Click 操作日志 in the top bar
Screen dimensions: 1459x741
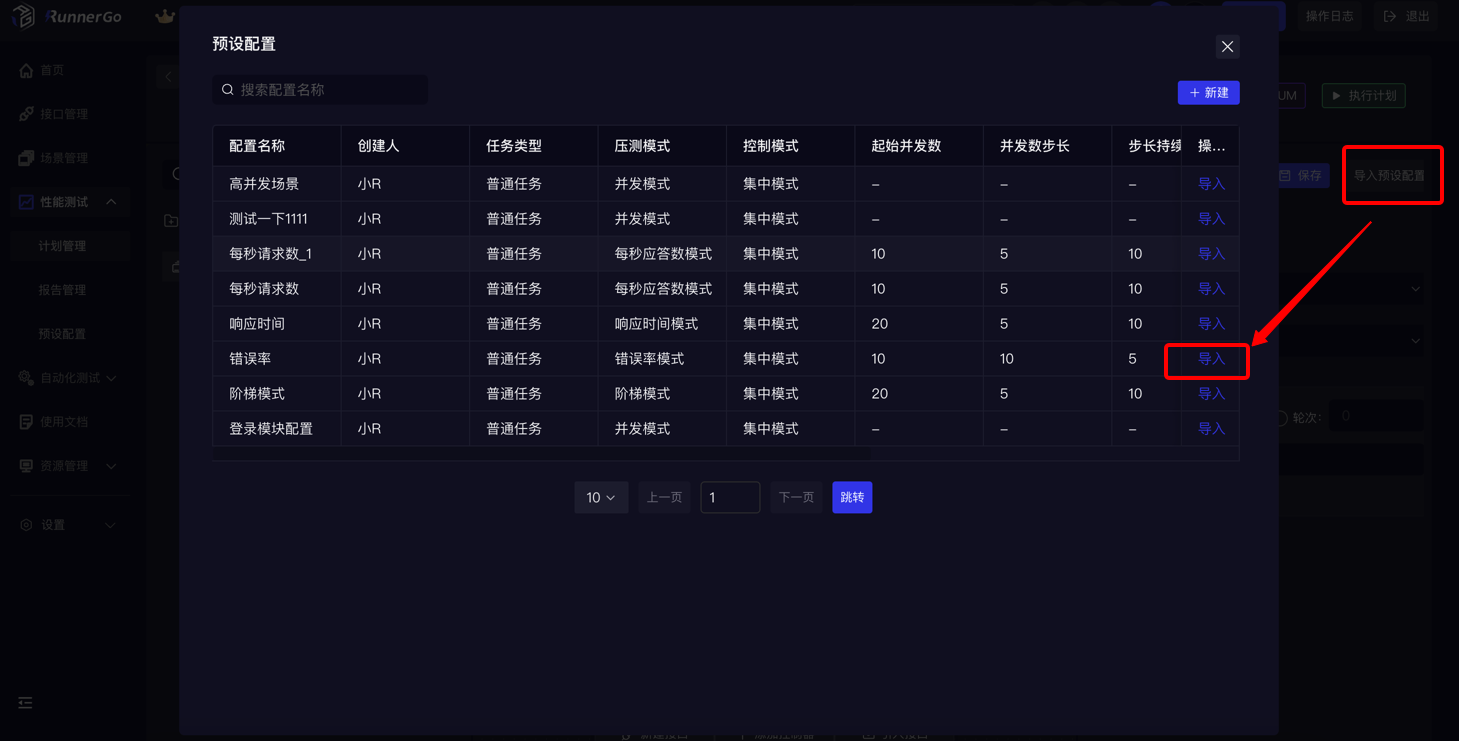1330,16
